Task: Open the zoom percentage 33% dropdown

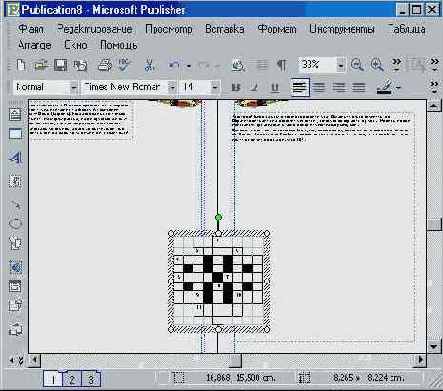Action: [x=341, y=65]
